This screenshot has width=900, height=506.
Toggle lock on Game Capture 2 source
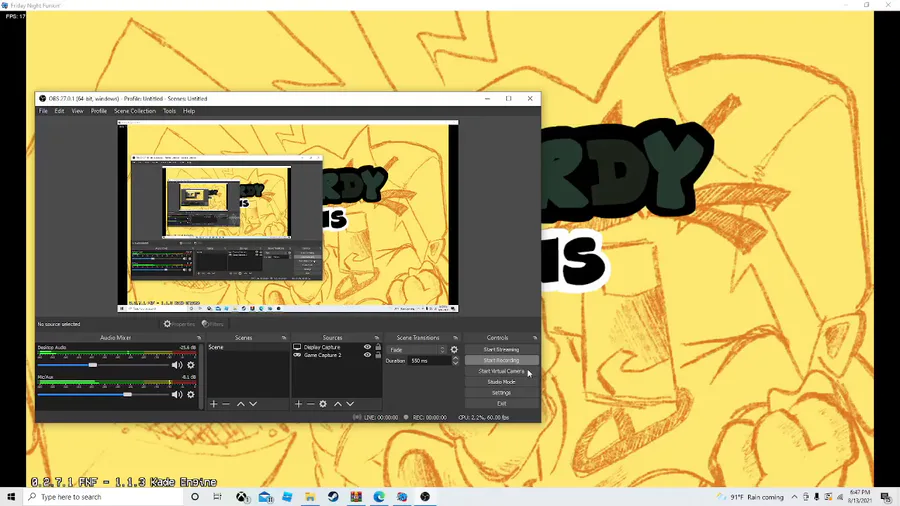pyautogui.click(x=378, y=355)
